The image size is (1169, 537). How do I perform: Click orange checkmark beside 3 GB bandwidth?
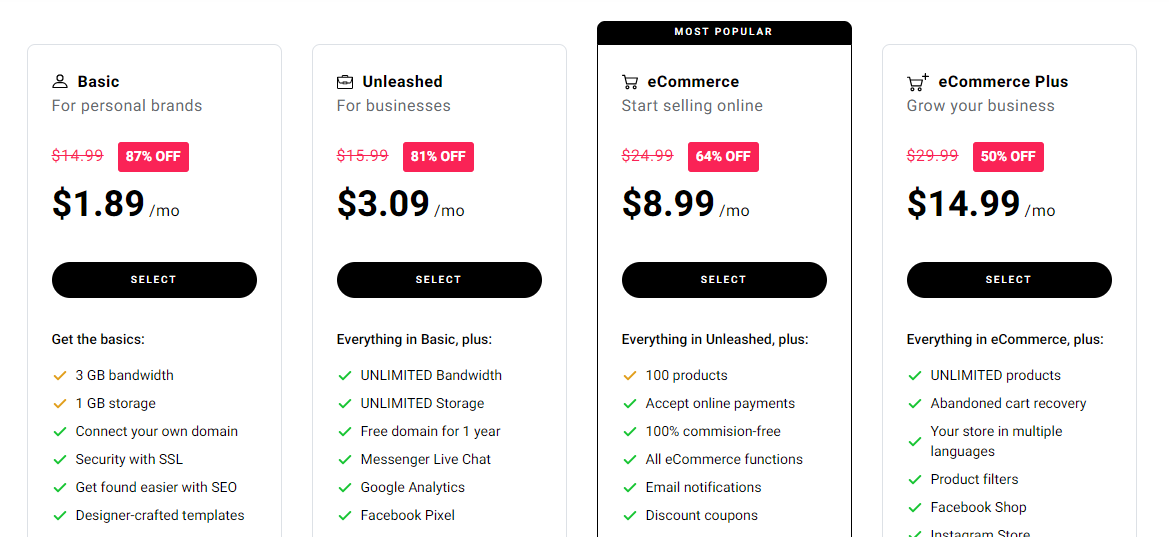pyautogui.click(x=60, y=376)
